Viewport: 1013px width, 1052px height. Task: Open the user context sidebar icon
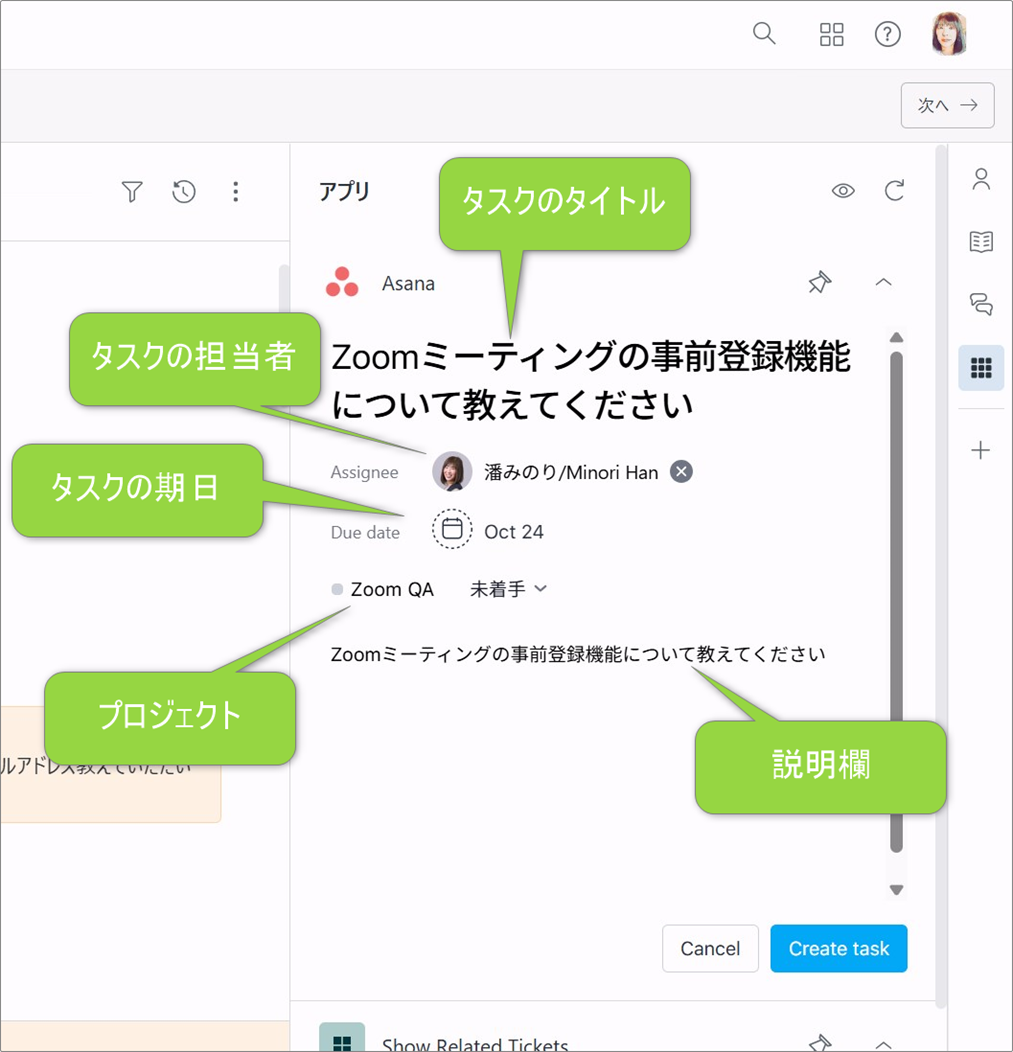[981, 180]
